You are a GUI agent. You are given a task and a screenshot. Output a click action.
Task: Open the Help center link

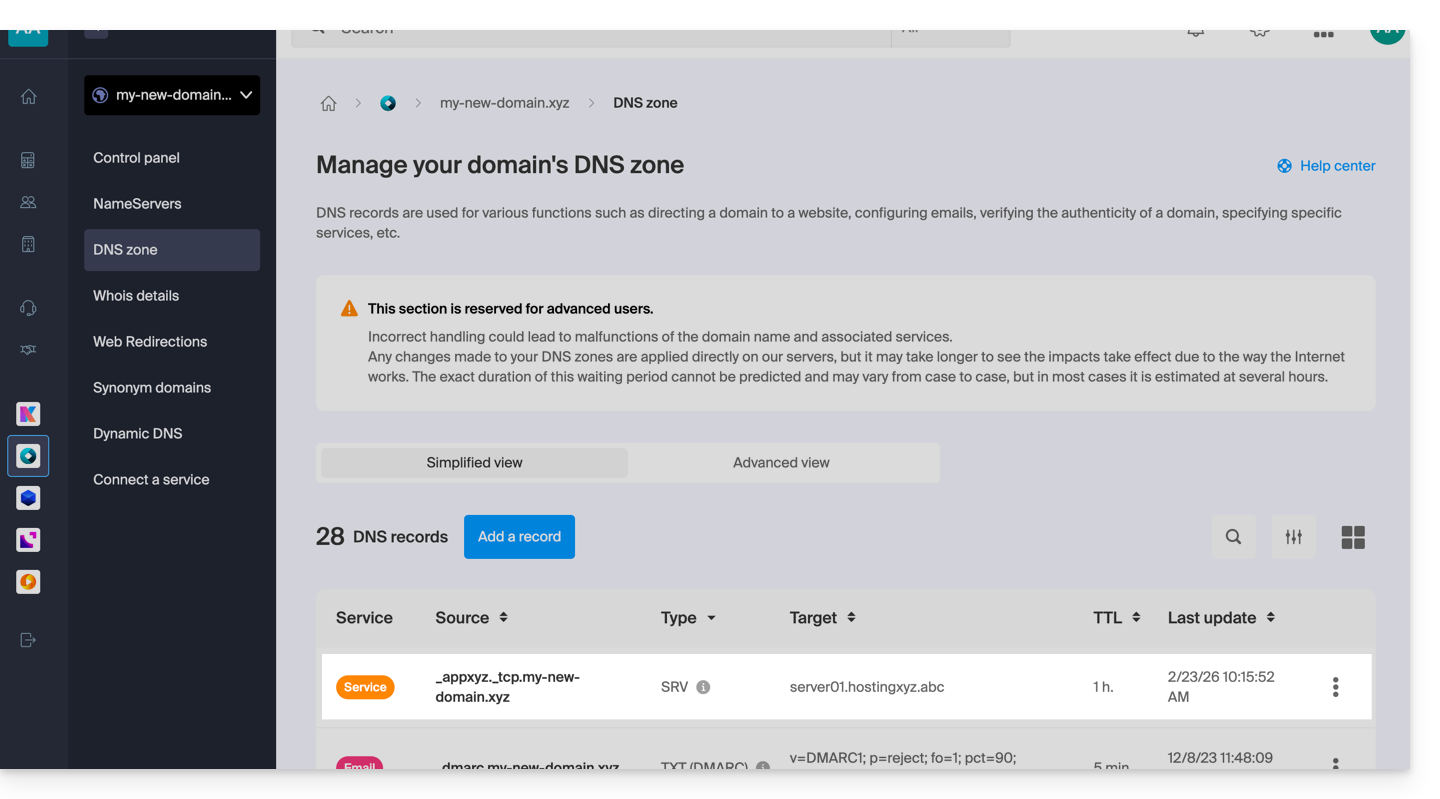tap(1326, 166)
